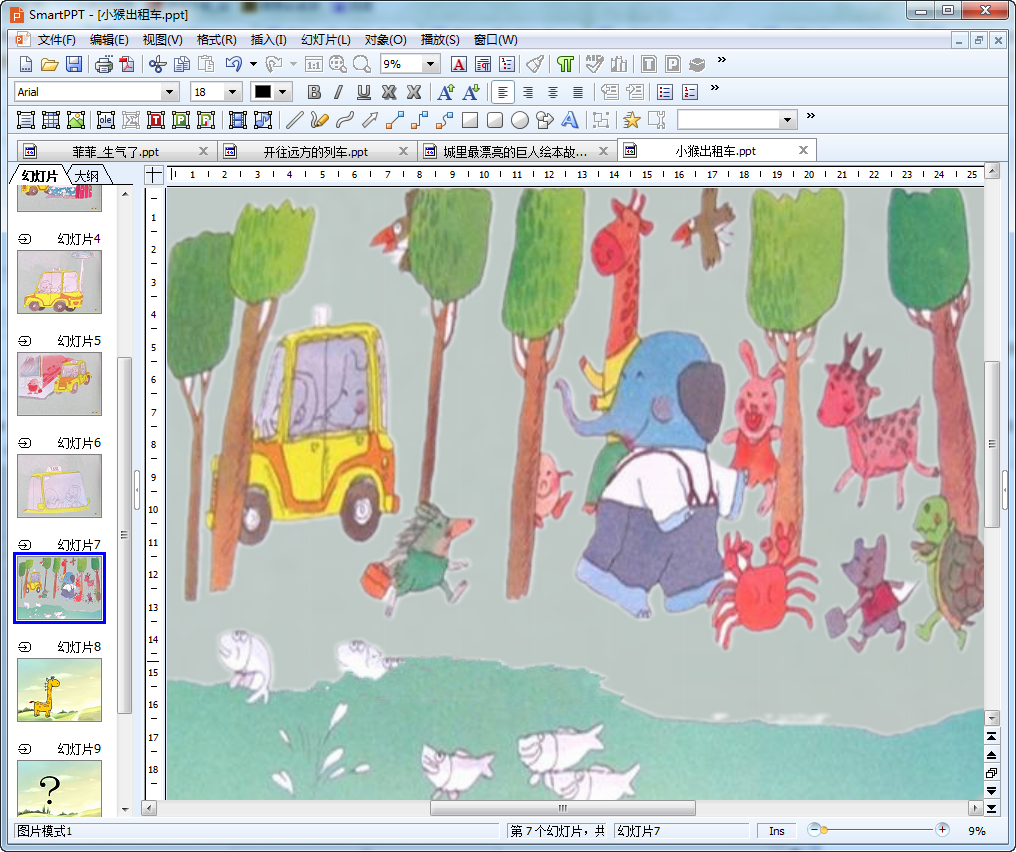Toggle bold formatting
This screenshot has width=1016, height=852.
314,92
